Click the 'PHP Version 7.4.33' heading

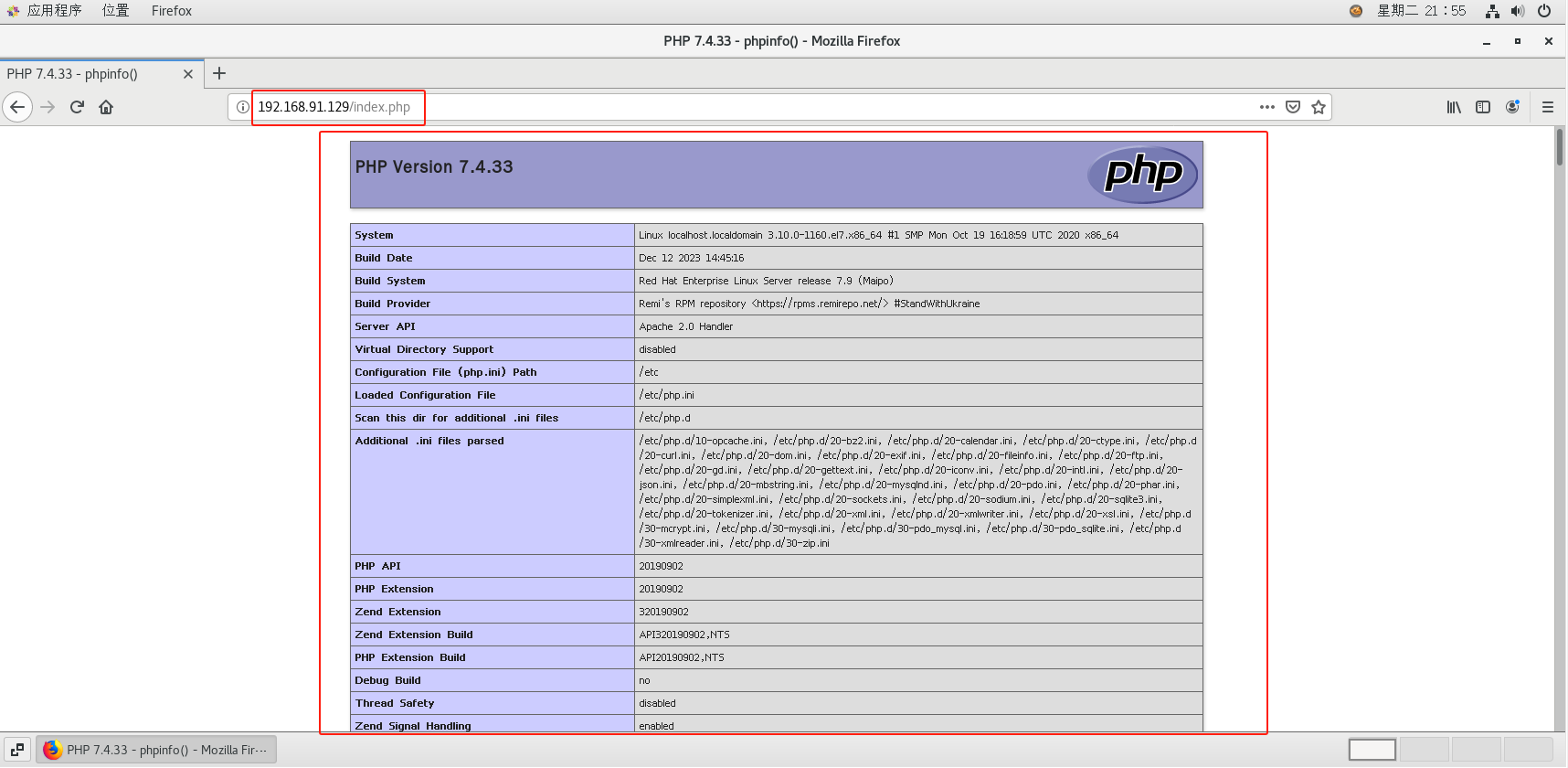point(434,166)
